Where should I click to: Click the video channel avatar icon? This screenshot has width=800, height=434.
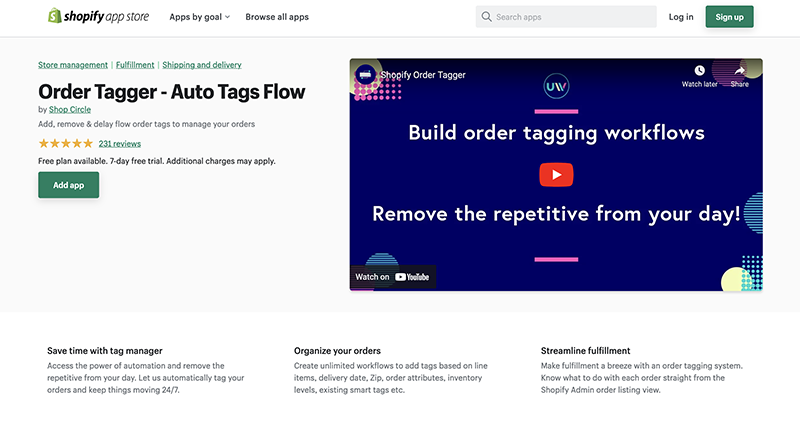pyautogui.click(x=366, y=75)
